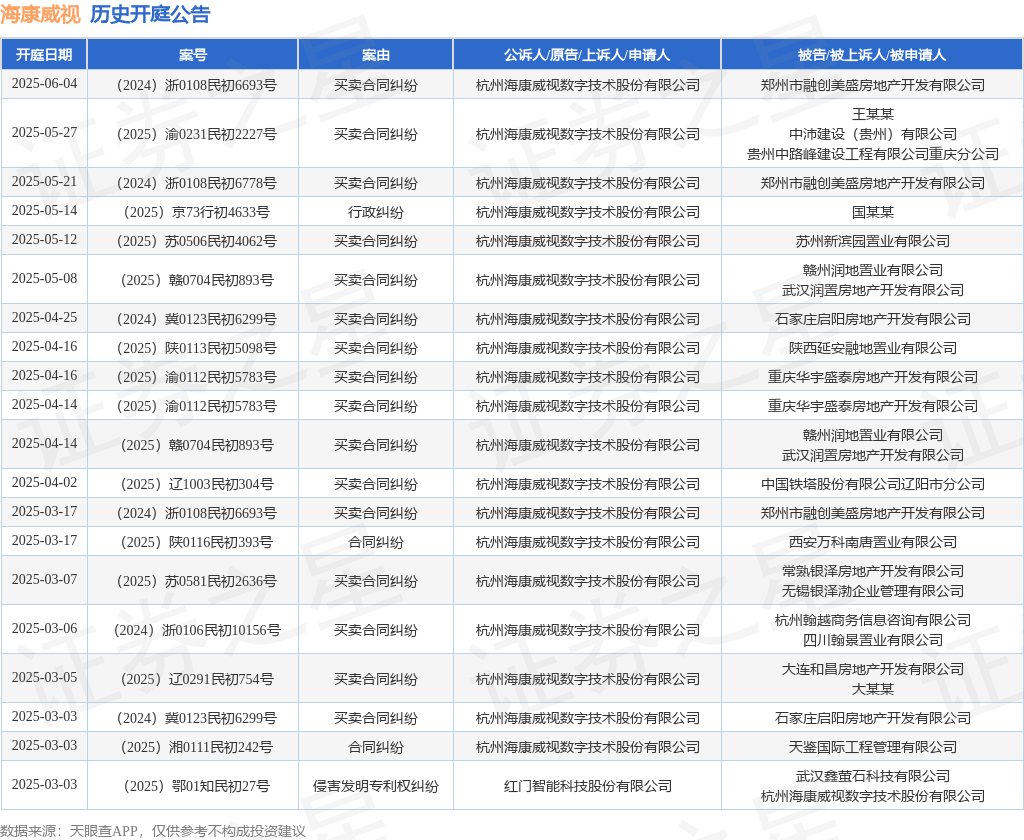
Task: Click the date 2025-05-12
Action: (44, 240)
